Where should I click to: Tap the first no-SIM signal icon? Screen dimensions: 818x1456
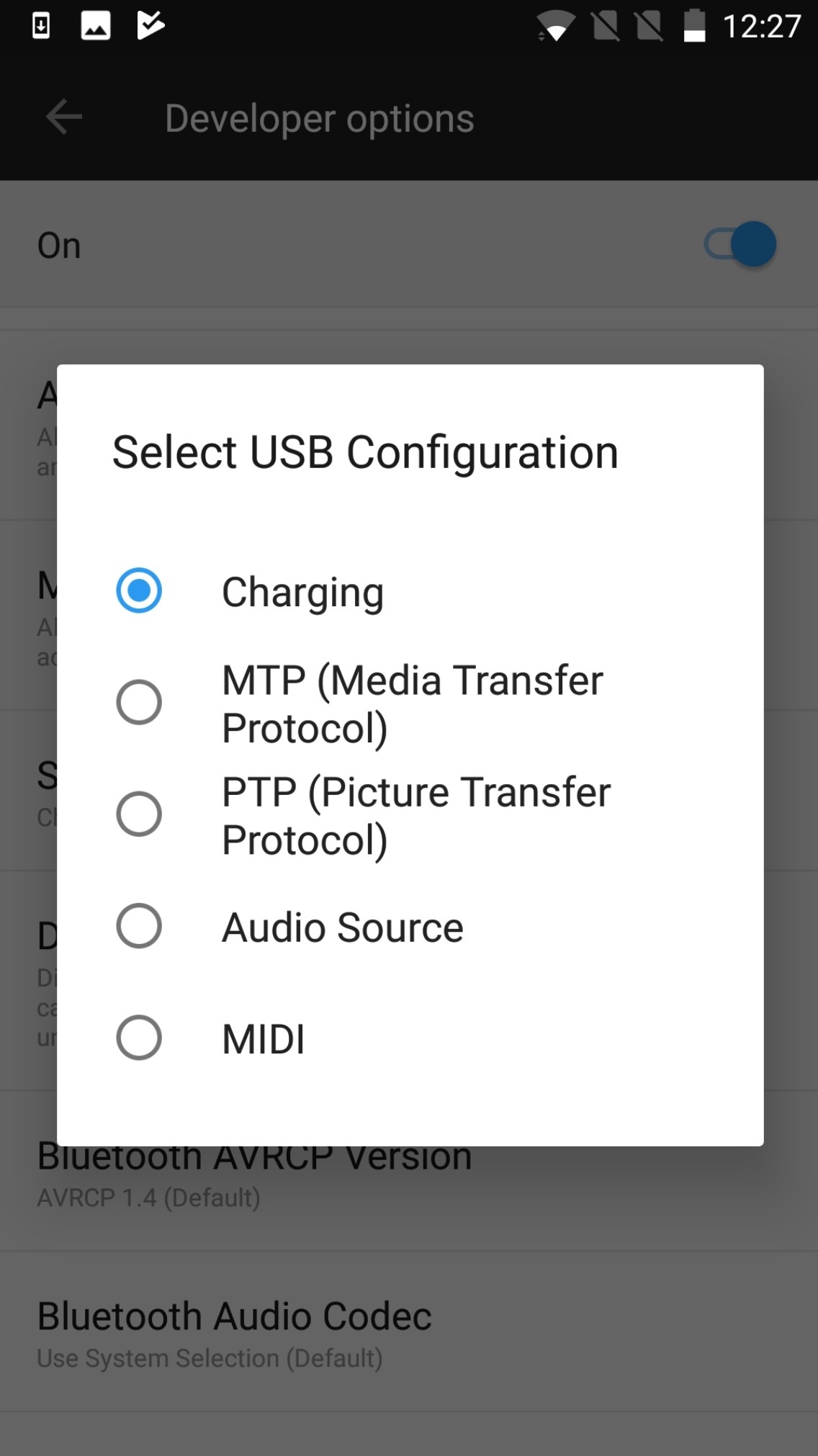pyautogui.click(x=605, y=27)
